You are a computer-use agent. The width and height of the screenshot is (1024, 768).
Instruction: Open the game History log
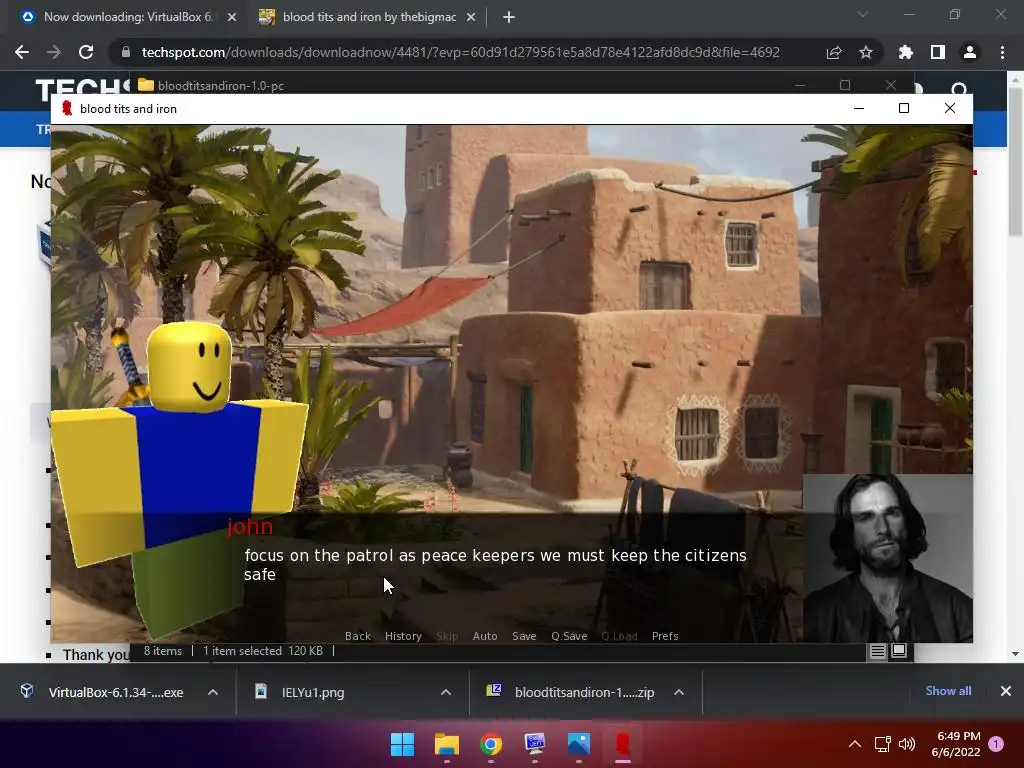point(403,636)
